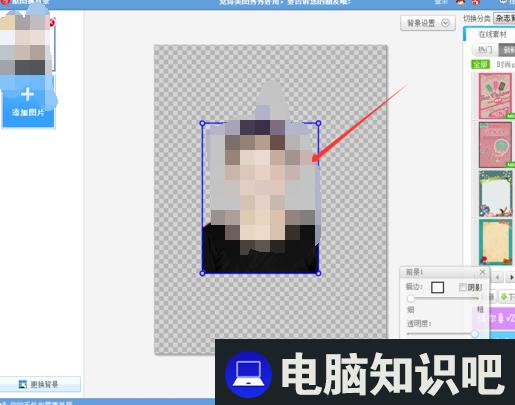
Task: Remove the thumbnail using its red X
Action: point(52,22)
